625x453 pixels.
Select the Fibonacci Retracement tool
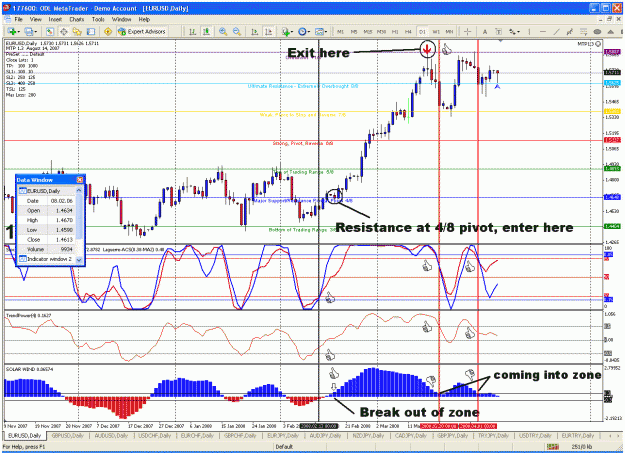[x=584, y=32]
